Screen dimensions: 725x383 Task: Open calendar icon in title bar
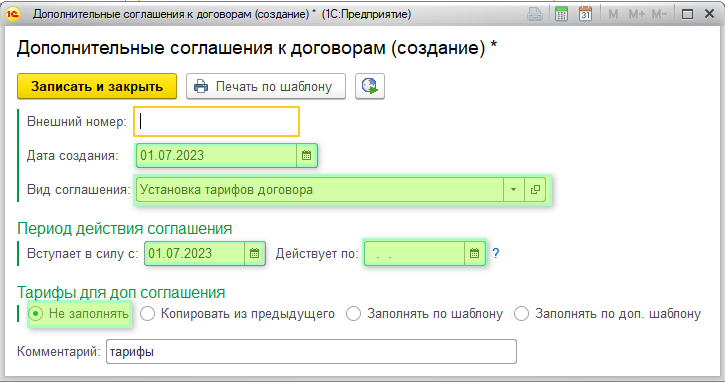pyautogui.click(x=585, y=14)
